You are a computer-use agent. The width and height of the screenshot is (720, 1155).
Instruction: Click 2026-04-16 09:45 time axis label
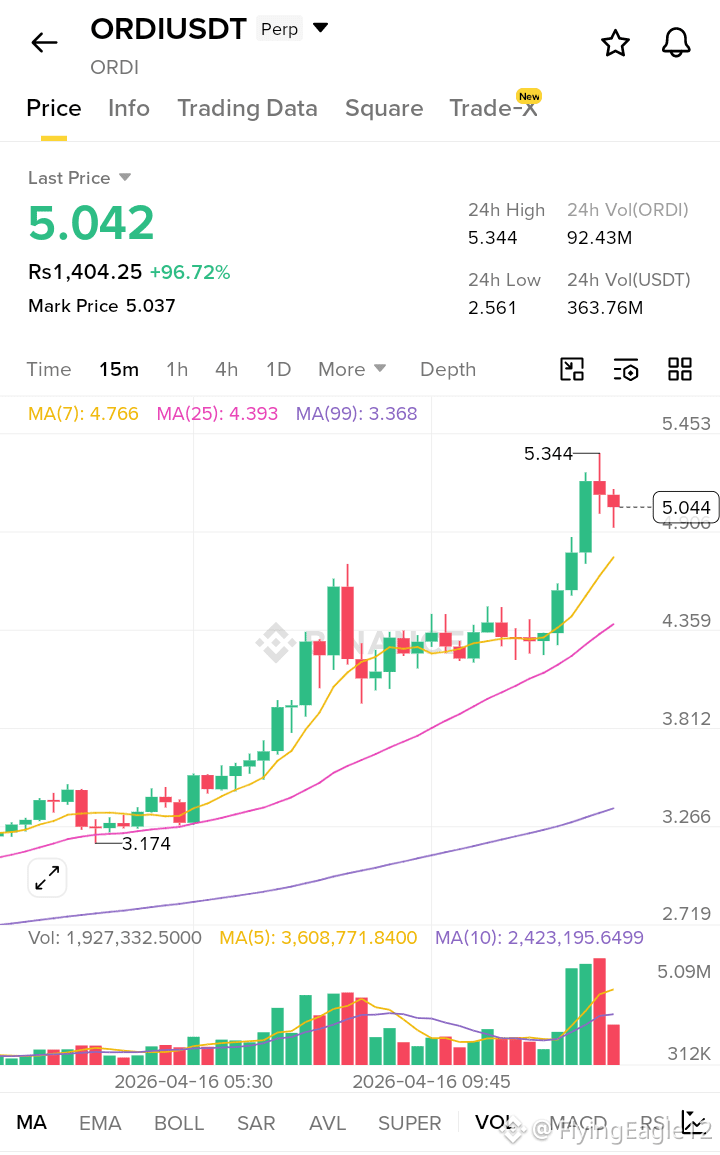(x=431, y=1081)
